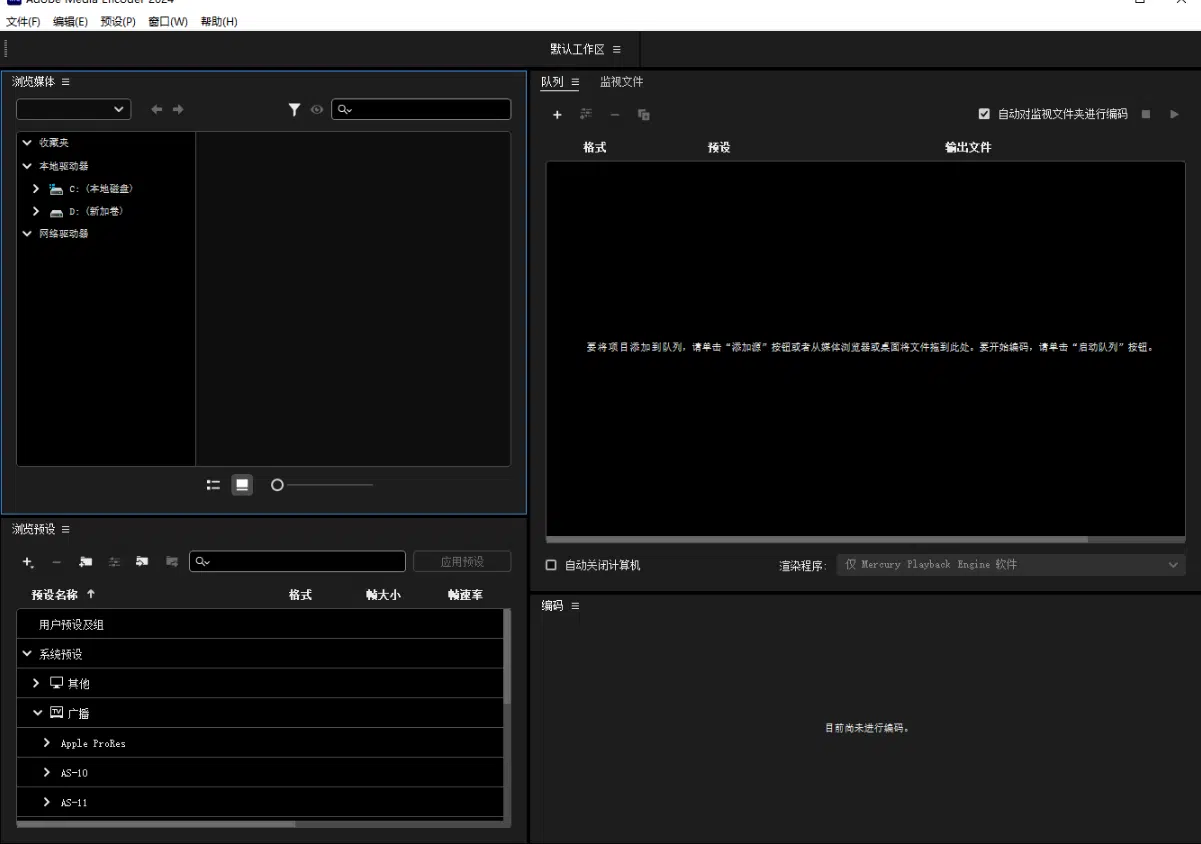
Task: Open the 渲染程序 Mercury Playback Engine dropdown
Action: click(1012, 565)
